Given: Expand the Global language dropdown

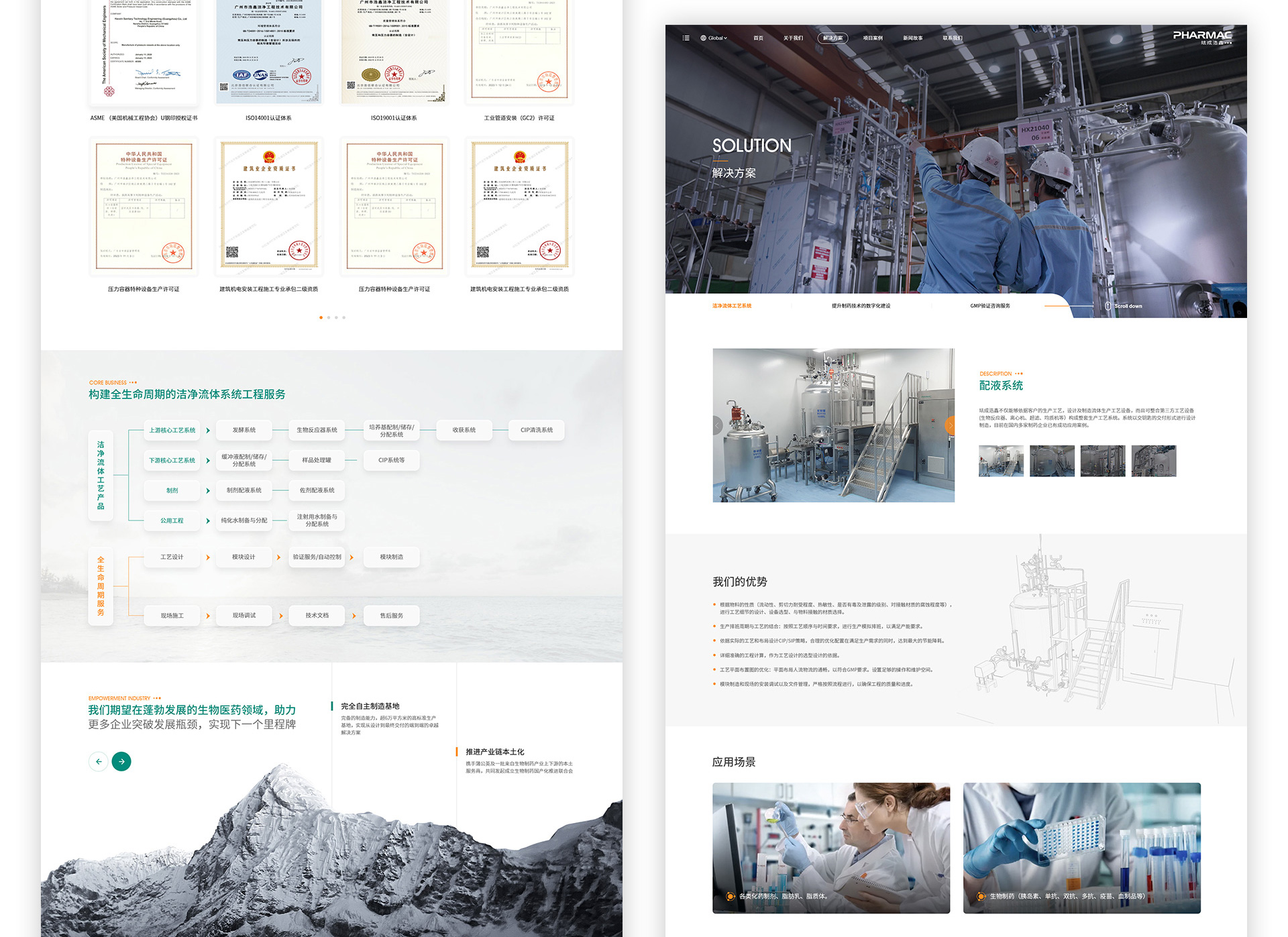Looking at the screenshot, I should click(x=714, y=38).
